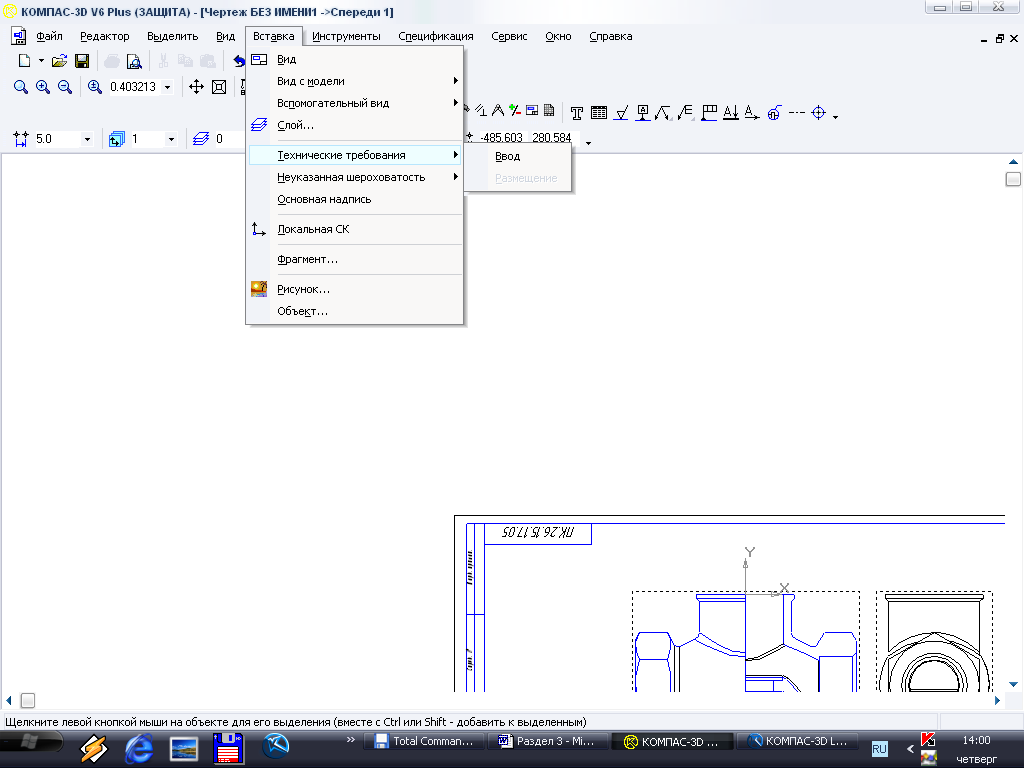
Task: Select the datum base symbol tool
Action: click(643, 113)
